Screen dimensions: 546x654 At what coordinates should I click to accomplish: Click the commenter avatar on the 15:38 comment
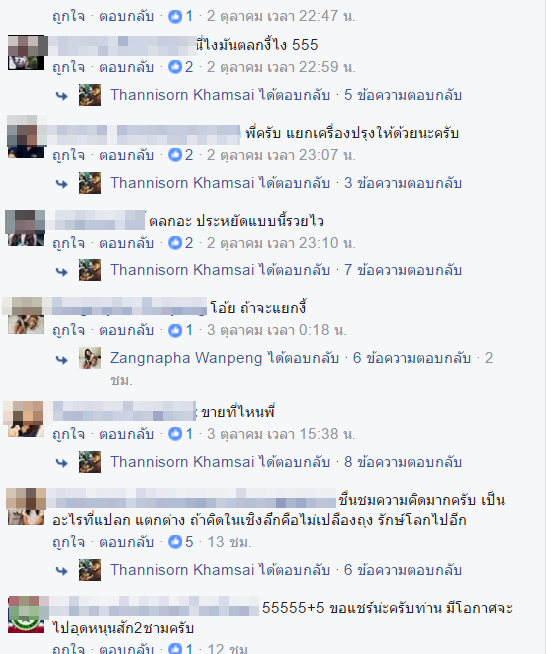coord(26,419)
